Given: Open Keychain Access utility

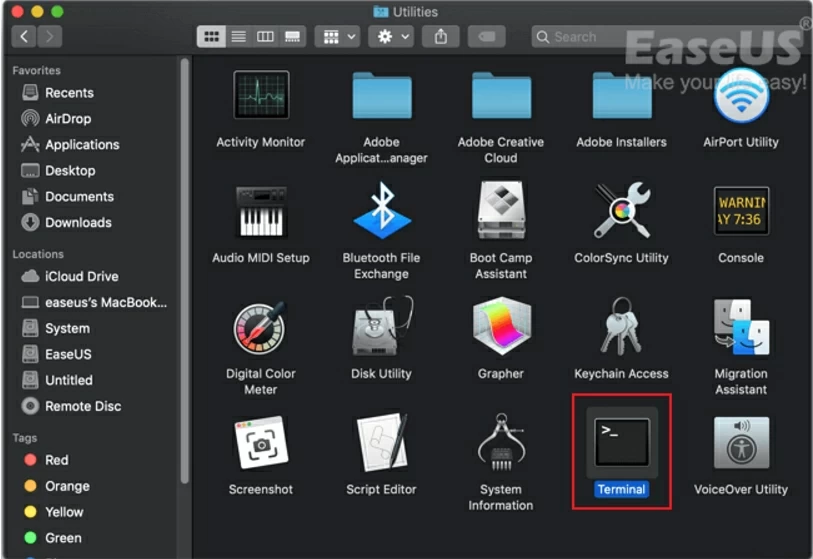Looking at the screenshot, I should pyautogui.click(x=621, y=329).
